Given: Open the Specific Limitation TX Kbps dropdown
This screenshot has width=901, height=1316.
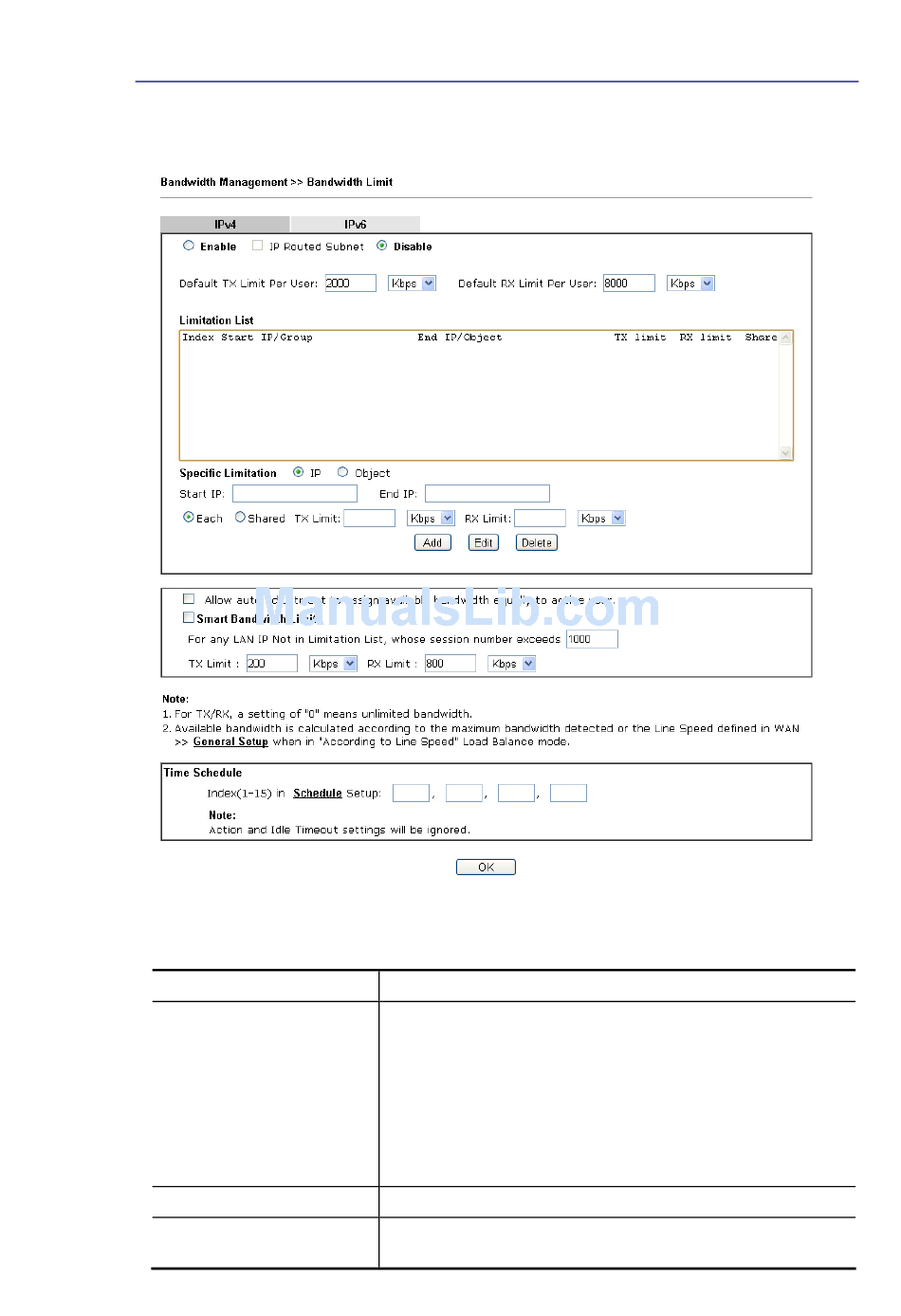Looking at the screenshot, I should pos(432,519).
